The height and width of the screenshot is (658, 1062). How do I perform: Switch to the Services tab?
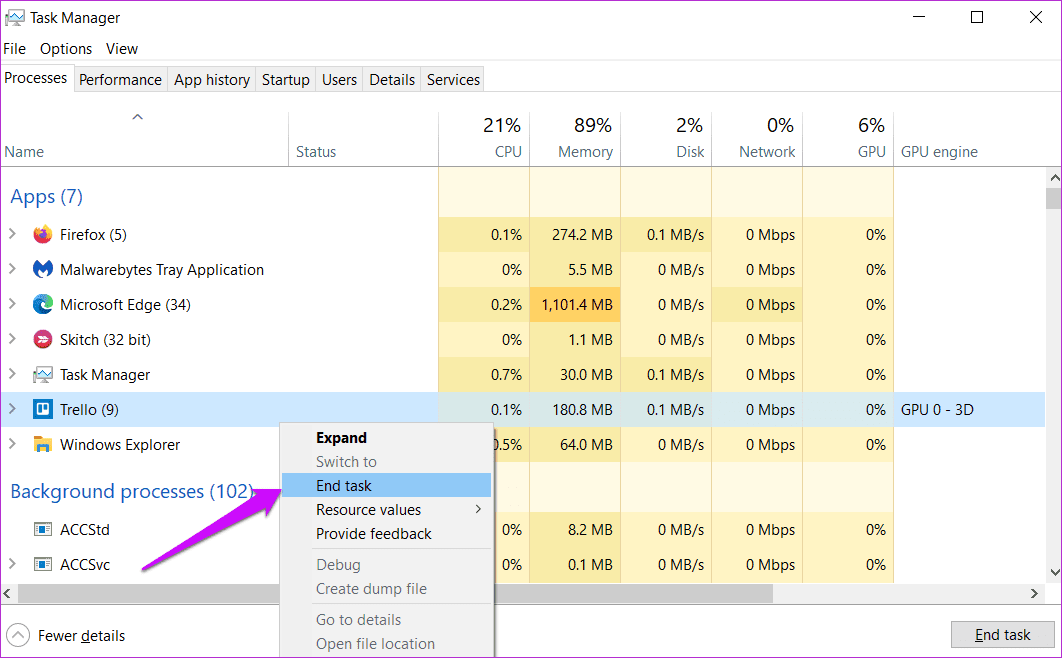pos(453,80)
